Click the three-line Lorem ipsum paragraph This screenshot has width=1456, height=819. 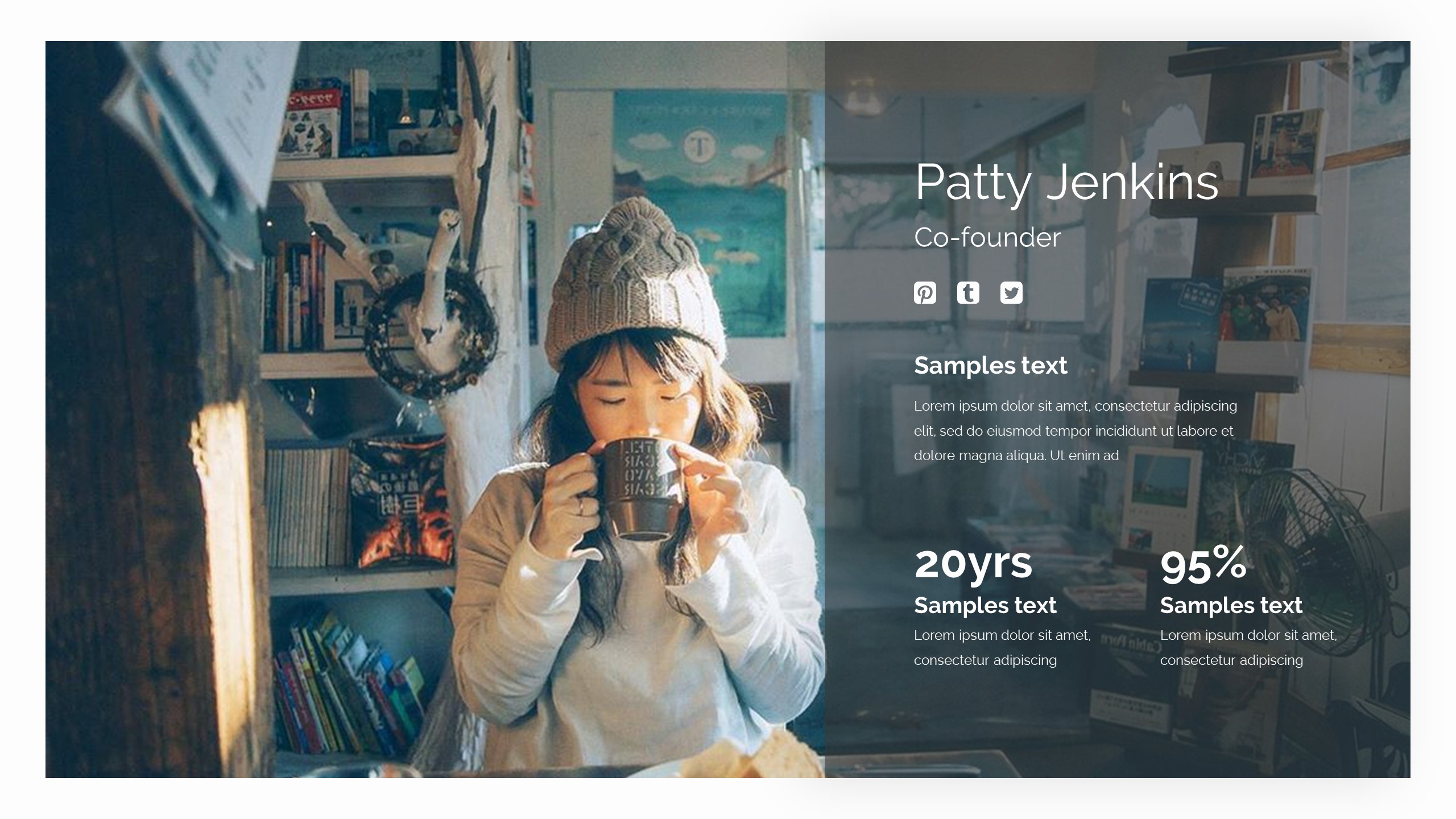pos(1075,431)
